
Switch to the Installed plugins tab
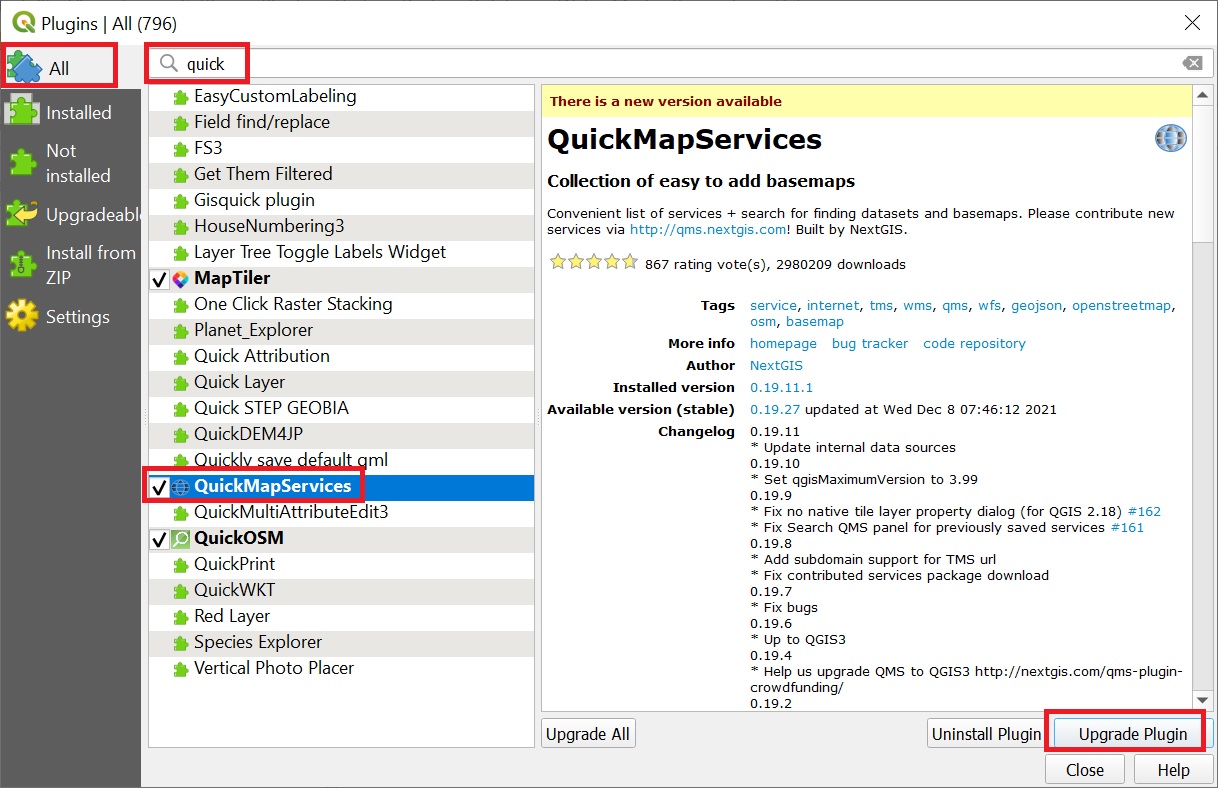[x=70, y=113]
